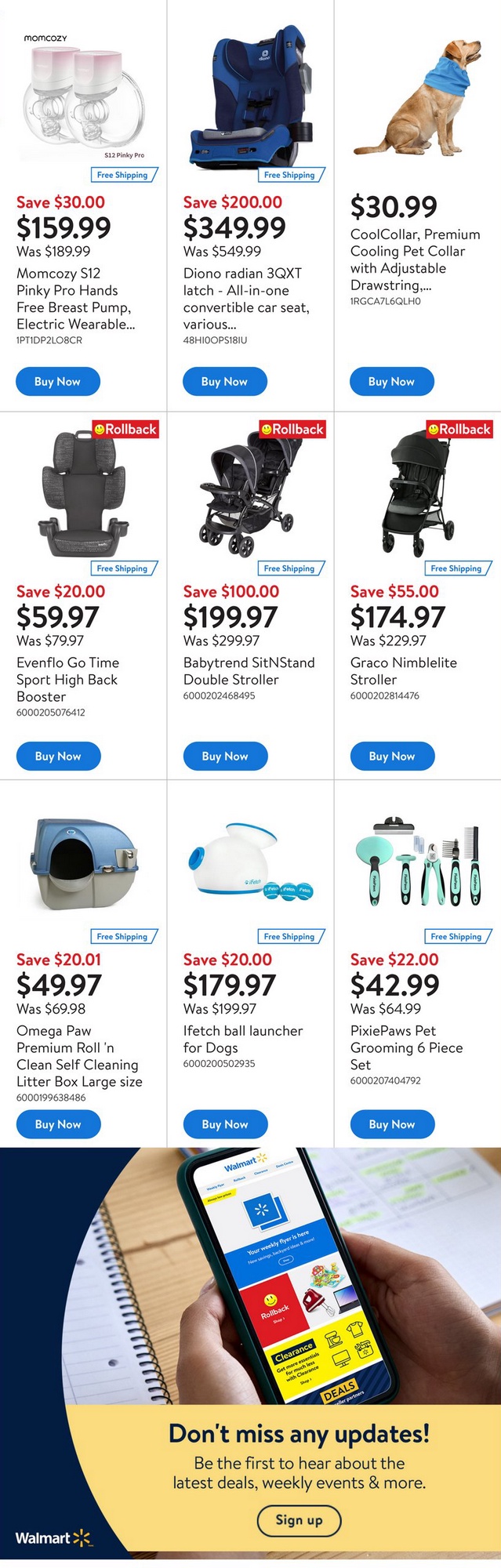Open the Graco Nimblelite Stroller title link

click(x=403, y=671)
